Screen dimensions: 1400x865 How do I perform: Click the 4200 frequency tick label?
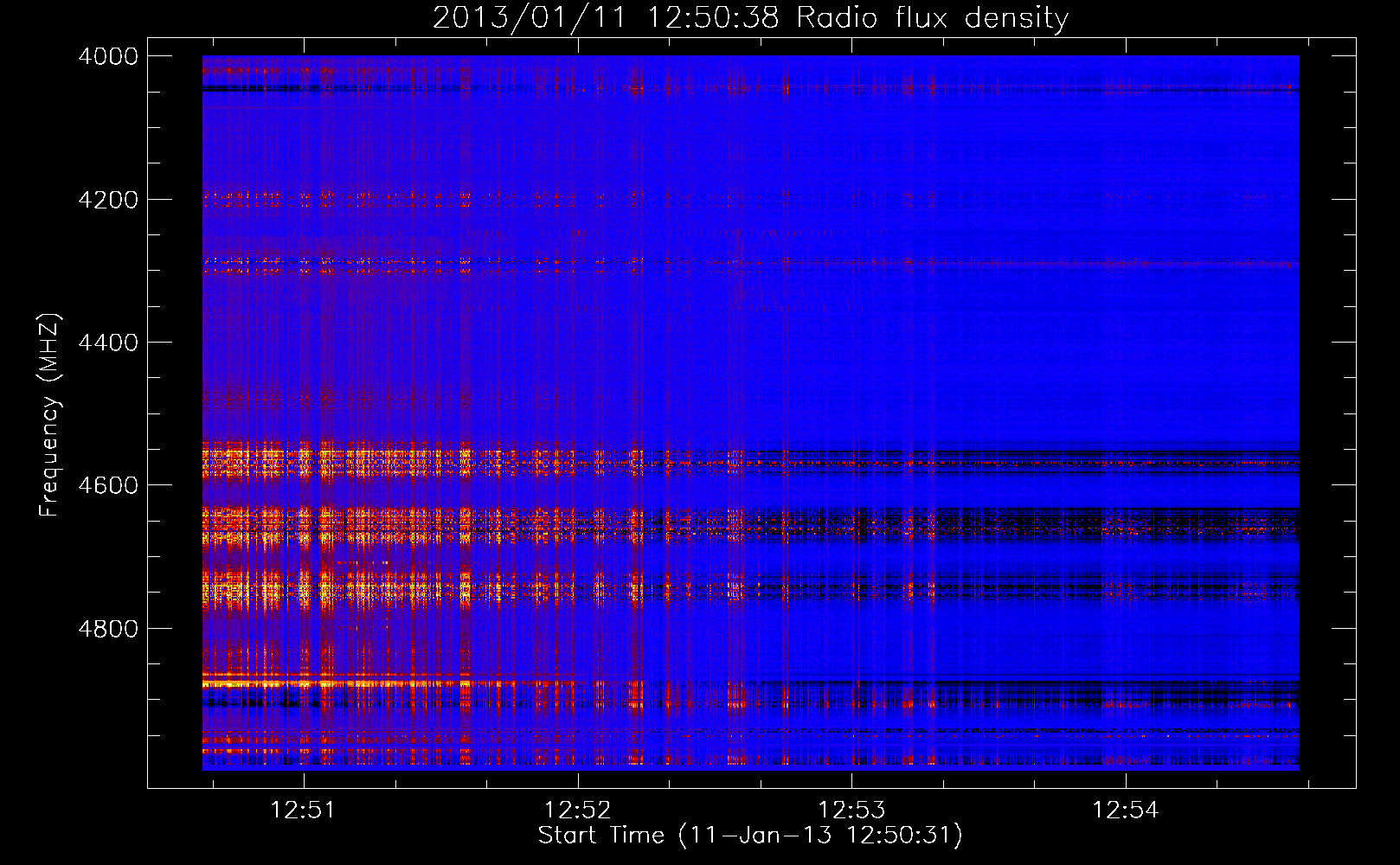click(108, 200)
